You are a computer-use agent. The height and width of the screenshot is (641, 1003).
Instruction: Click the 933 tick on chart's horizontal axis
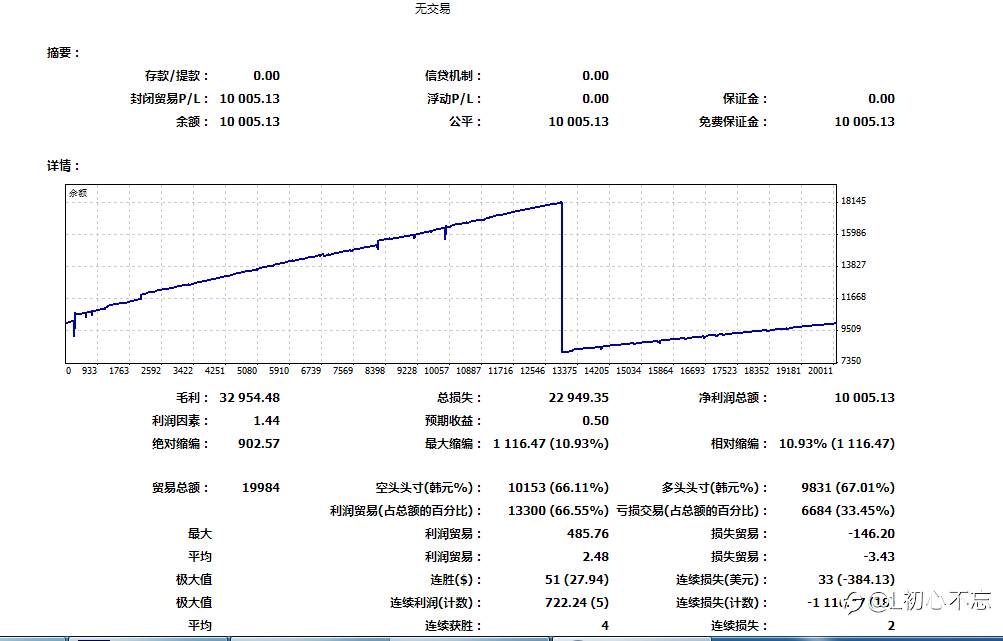point(90,370)
